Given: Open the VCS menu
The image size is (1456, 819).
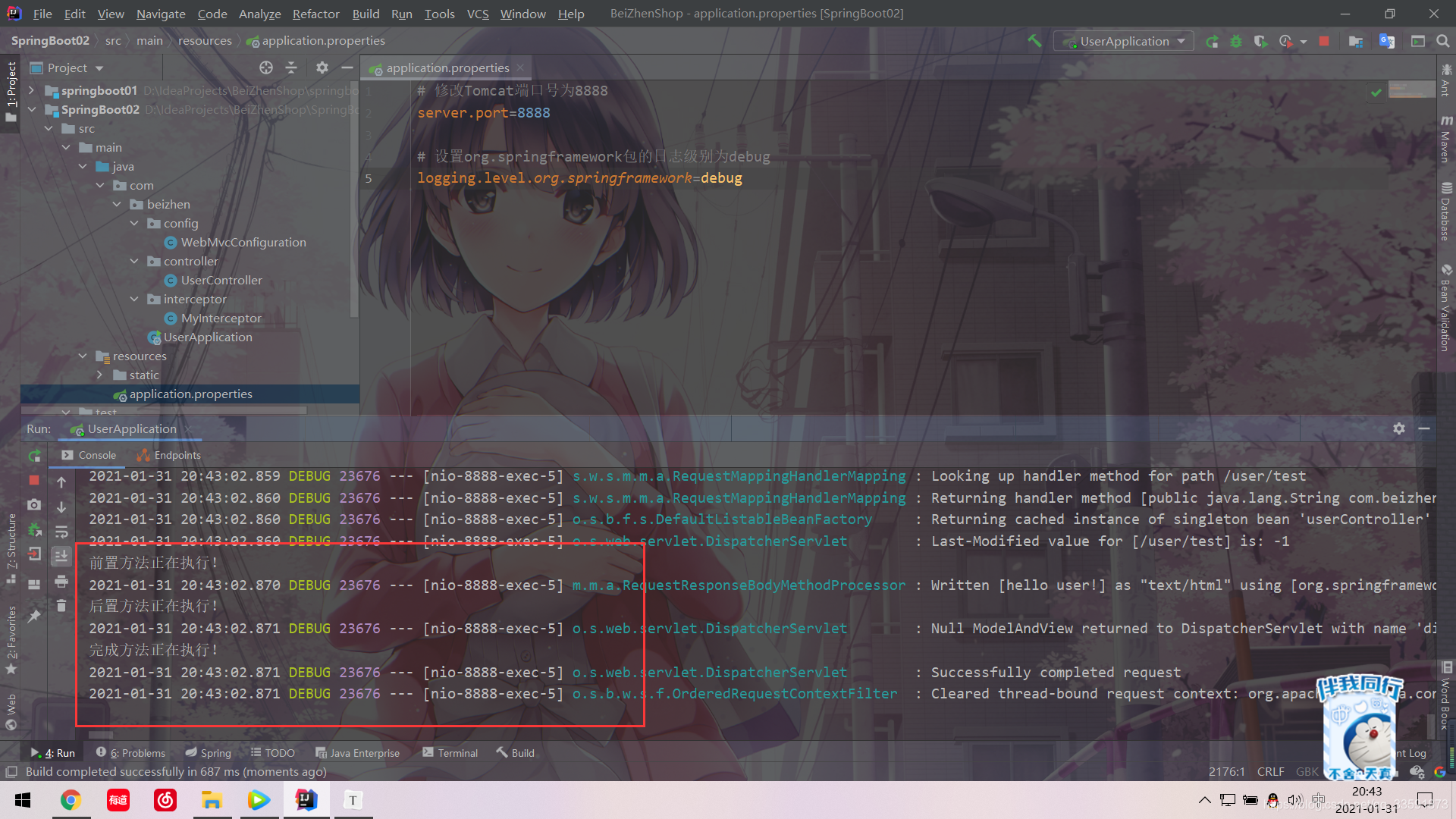Looking at the screenshot, I should (x=478, y=14).
